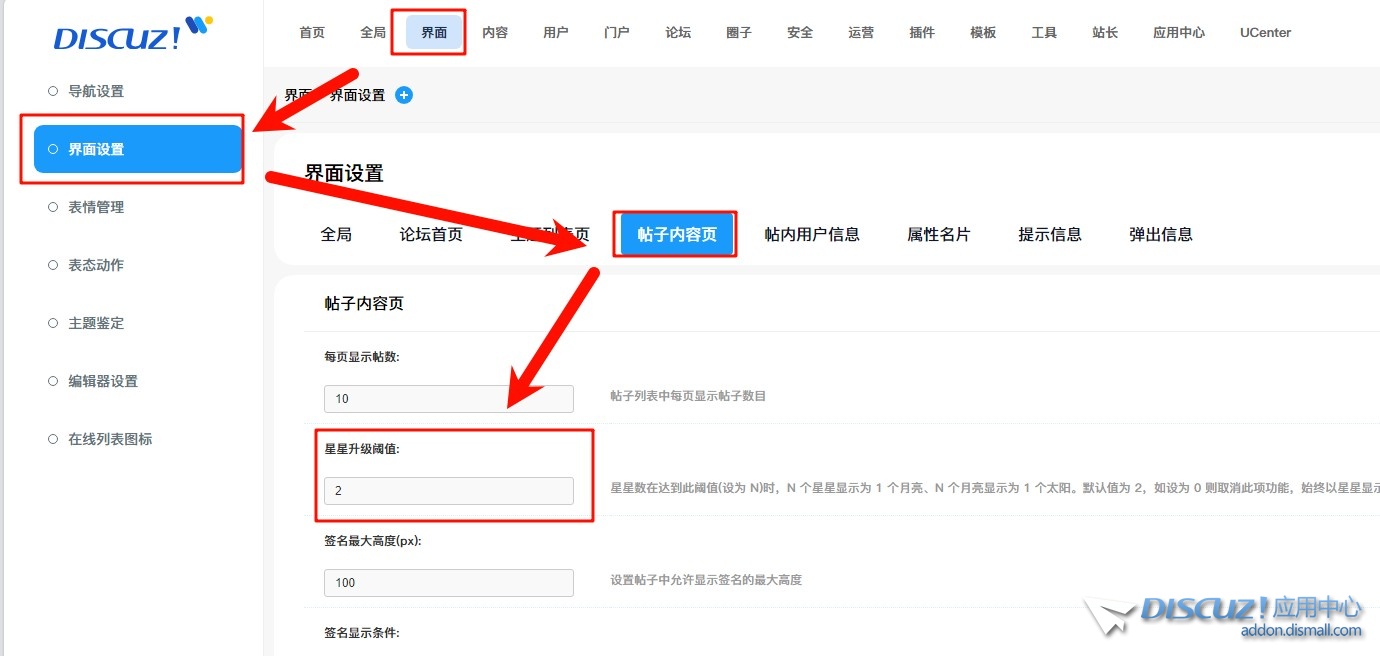Open UCenter in the top navigation
The height and width of the screenshot is (656, 1380).
[1265, 32]
